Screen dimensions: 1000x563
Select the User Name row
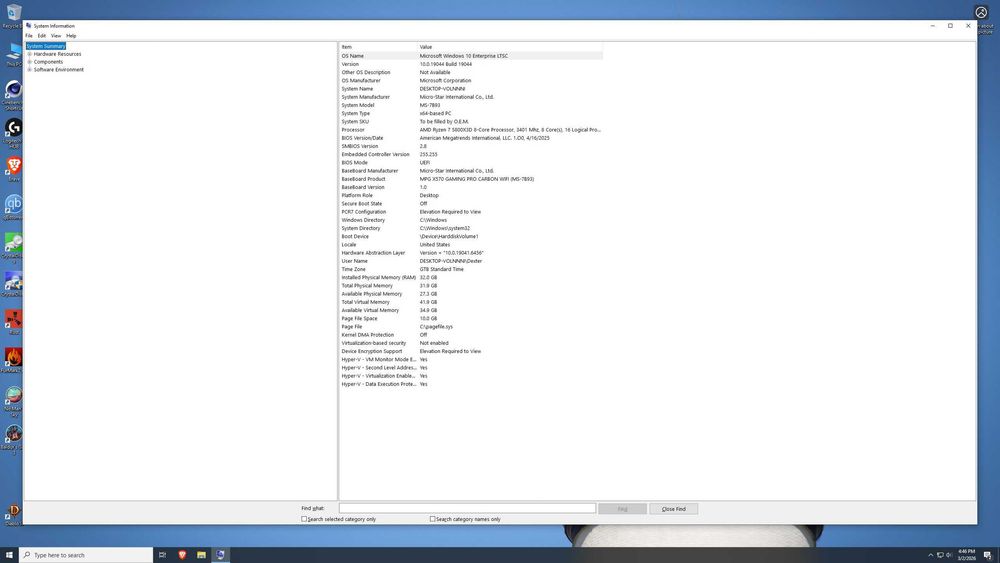471,261
